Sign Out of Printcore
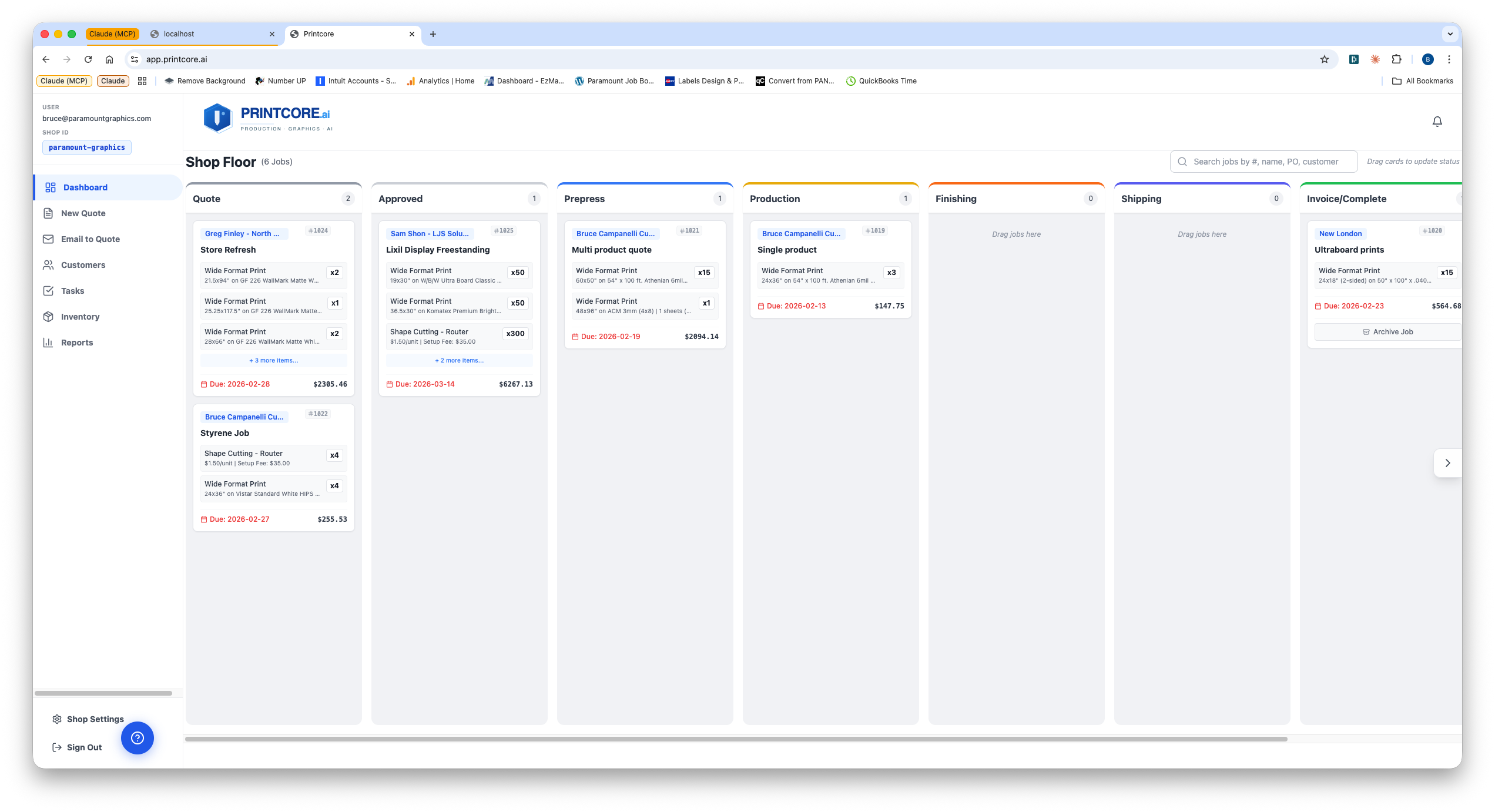The width and height of the screenshot is (1495, 812). click(83, 747)
